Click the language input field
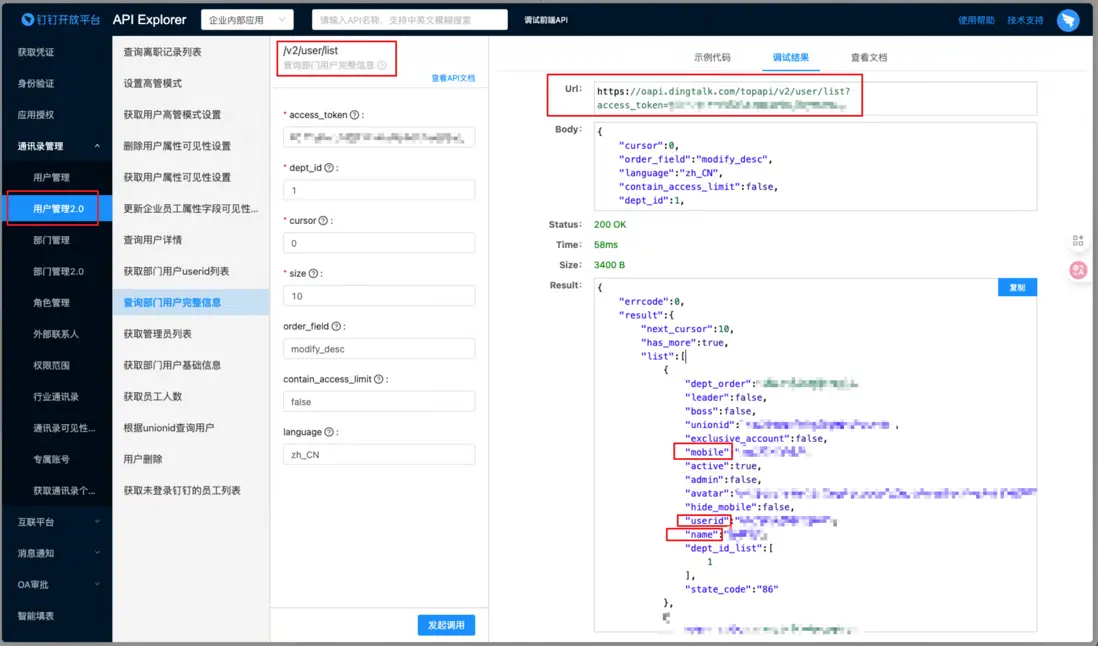Viewport: 1098px width, 646px height. click(379, 454)
